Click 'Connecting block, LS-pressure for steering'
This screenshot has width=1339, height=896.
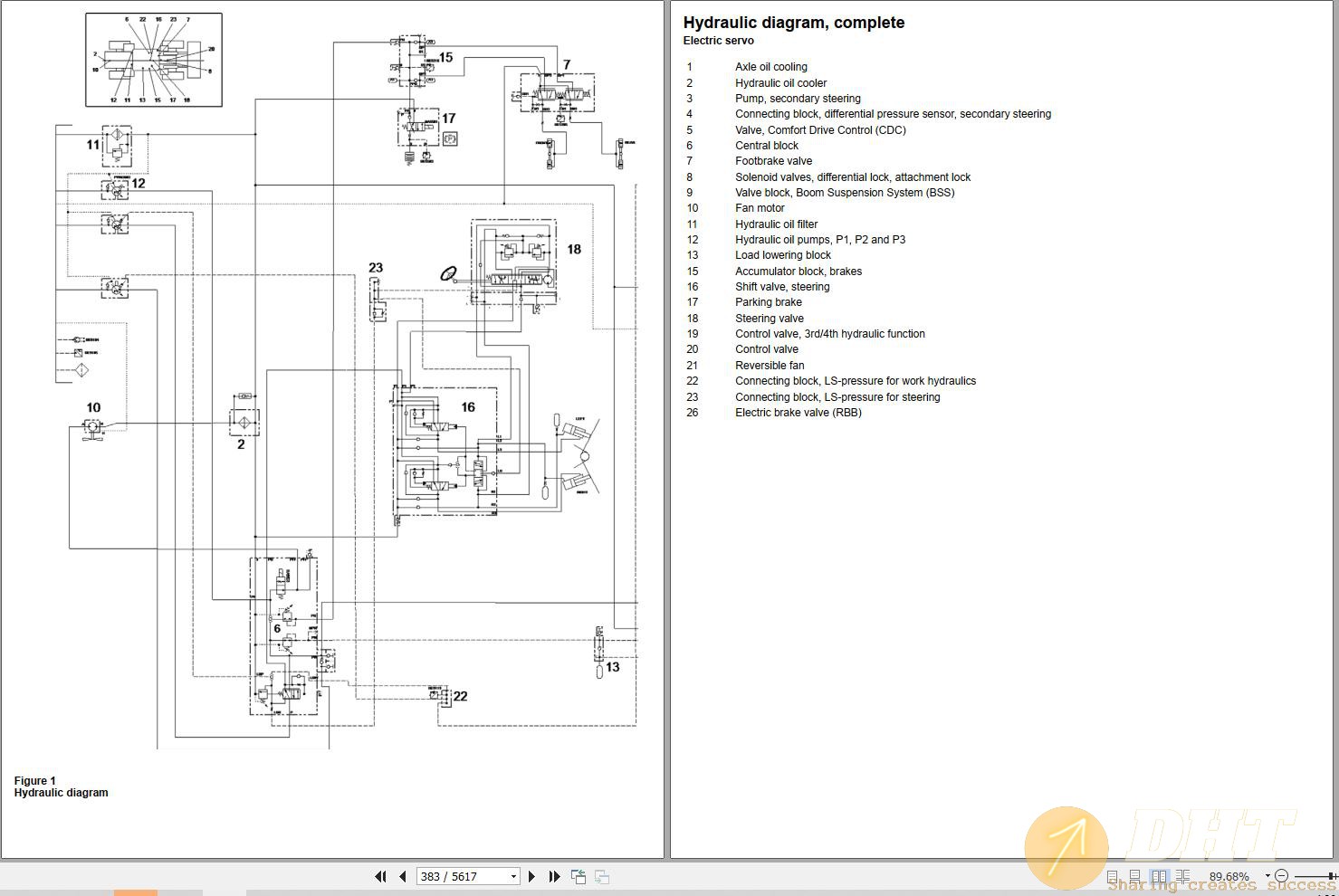837,397
